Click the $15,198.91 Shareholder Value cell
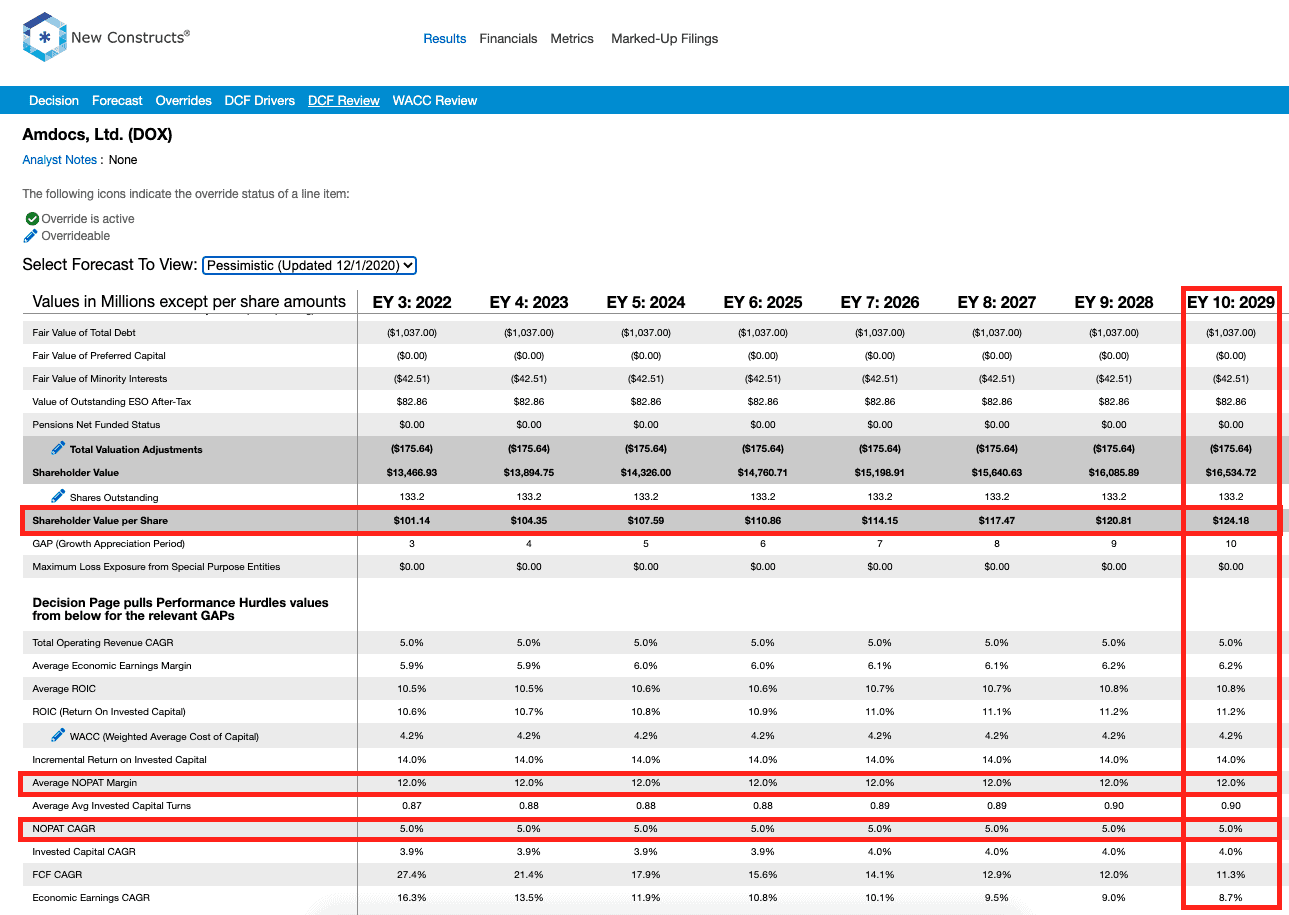 (x=880, y=473)
